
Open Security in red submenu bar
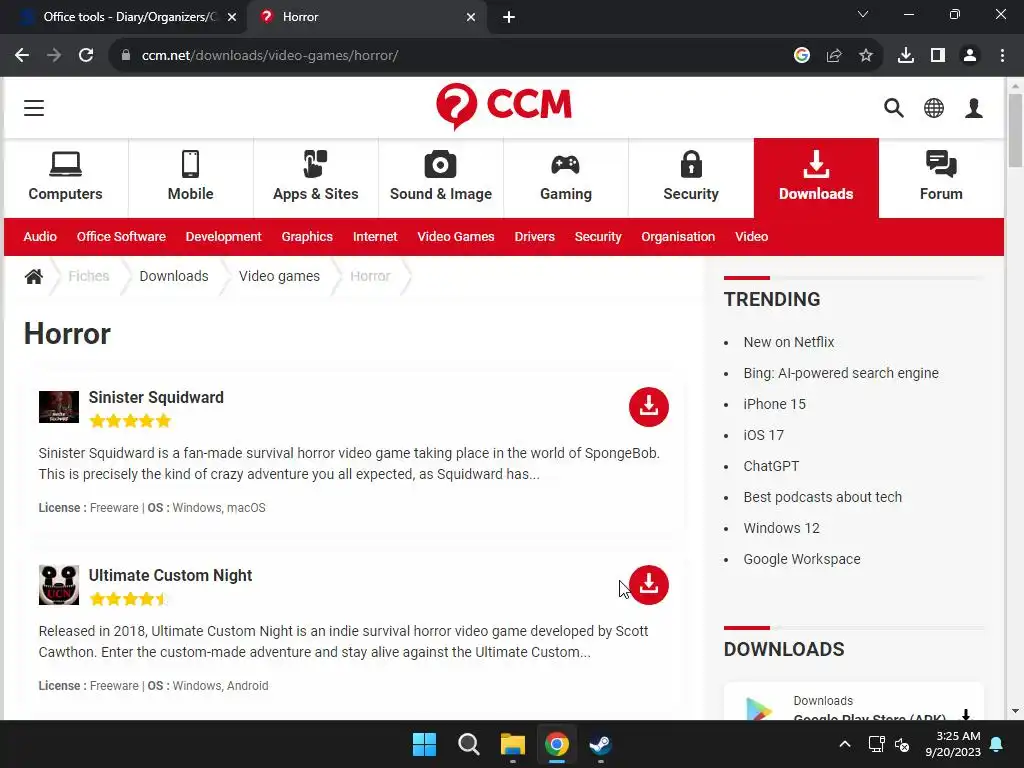click(598, 236)
